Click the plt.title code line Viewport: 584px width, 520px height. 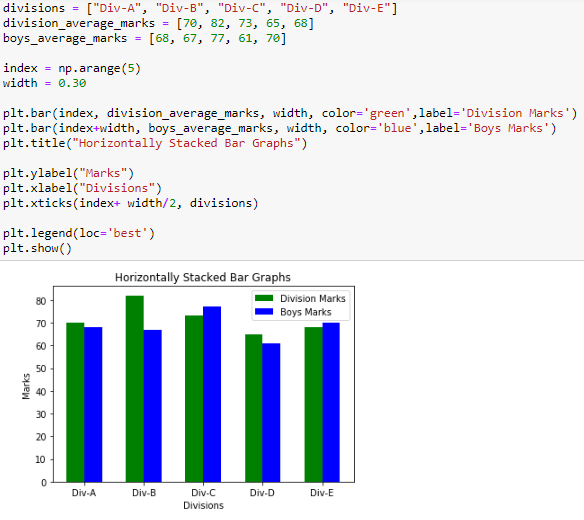[155, 143]
